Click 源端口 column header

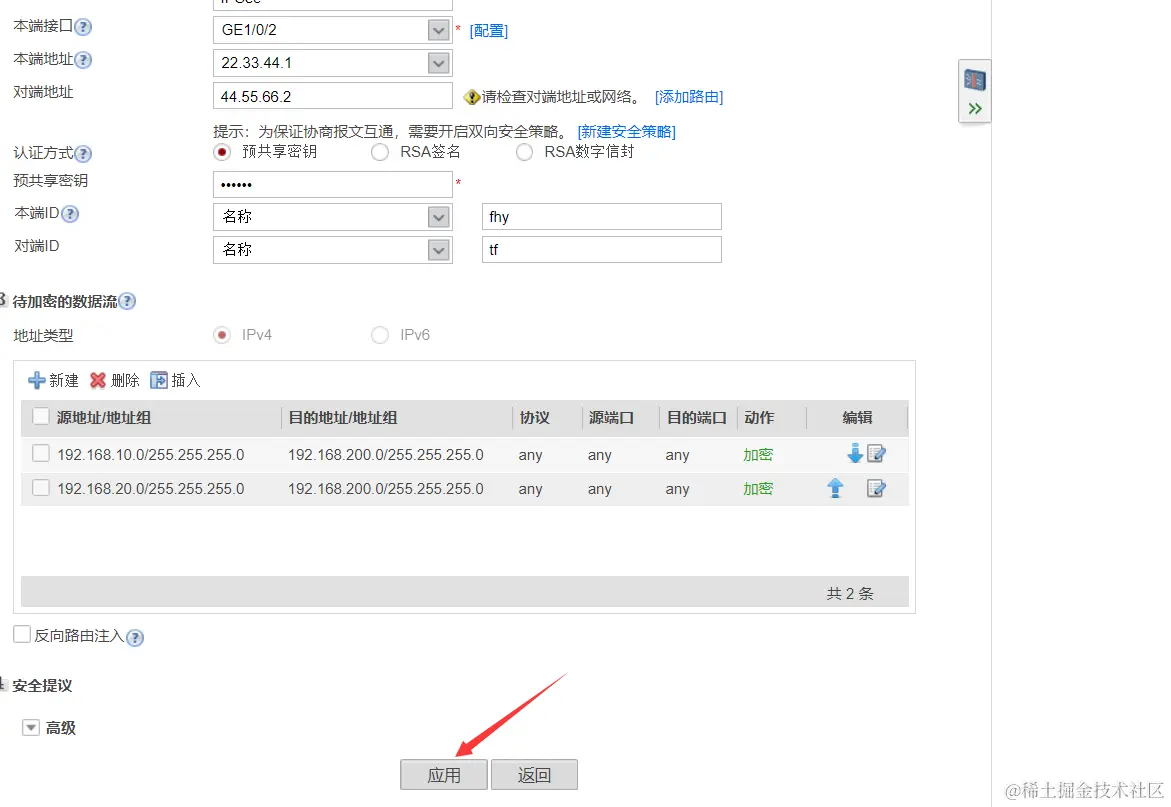611,418
